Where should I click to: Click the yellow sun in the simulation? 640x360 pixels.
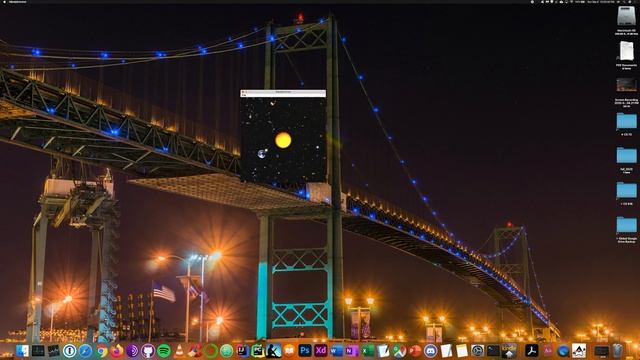[283, 140]
